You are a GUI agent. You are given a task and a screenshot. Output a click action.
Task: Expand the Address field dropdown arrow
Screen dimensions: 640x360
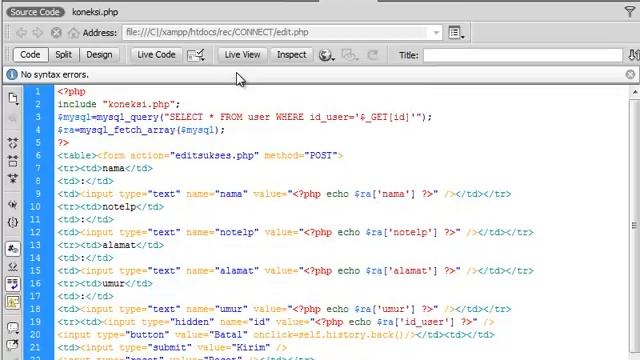pos(436,33)
